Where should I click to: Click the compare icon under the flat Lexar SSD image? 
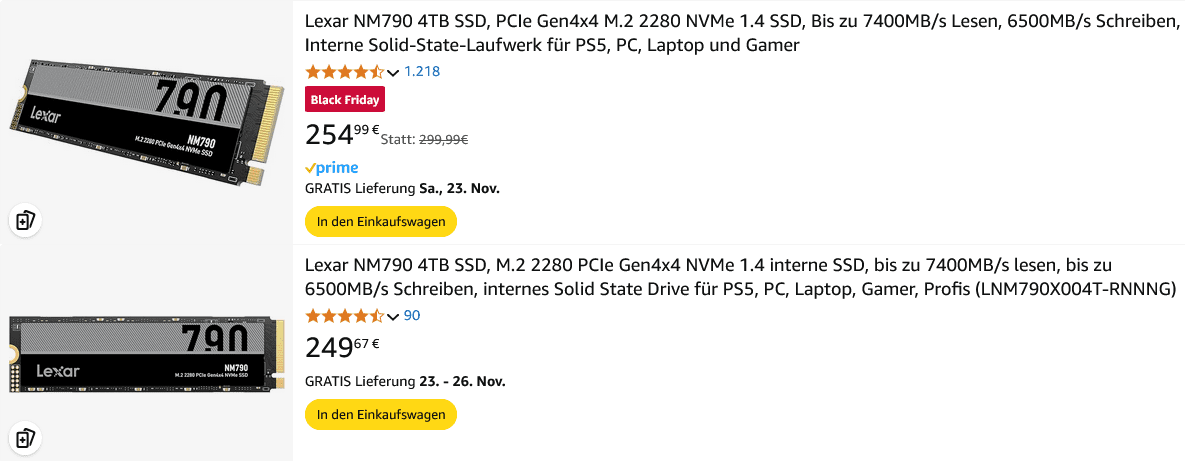click(x=26, y=437)
